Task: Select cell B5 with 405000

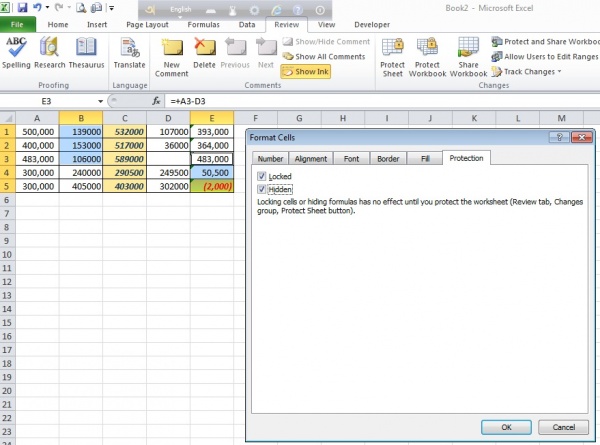Action: pos(81,186)
